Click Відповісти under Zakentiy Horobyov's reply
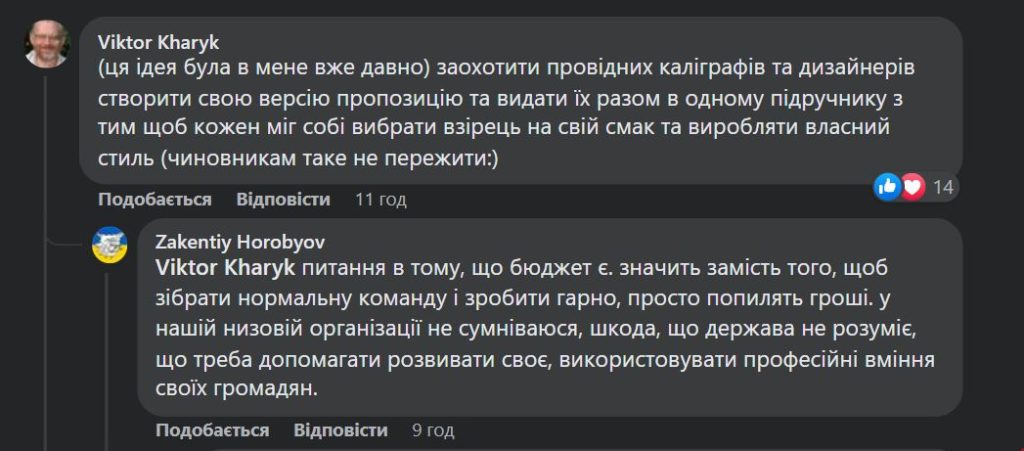This screenshot has width=1024, height=451. (x=341, y=430)
